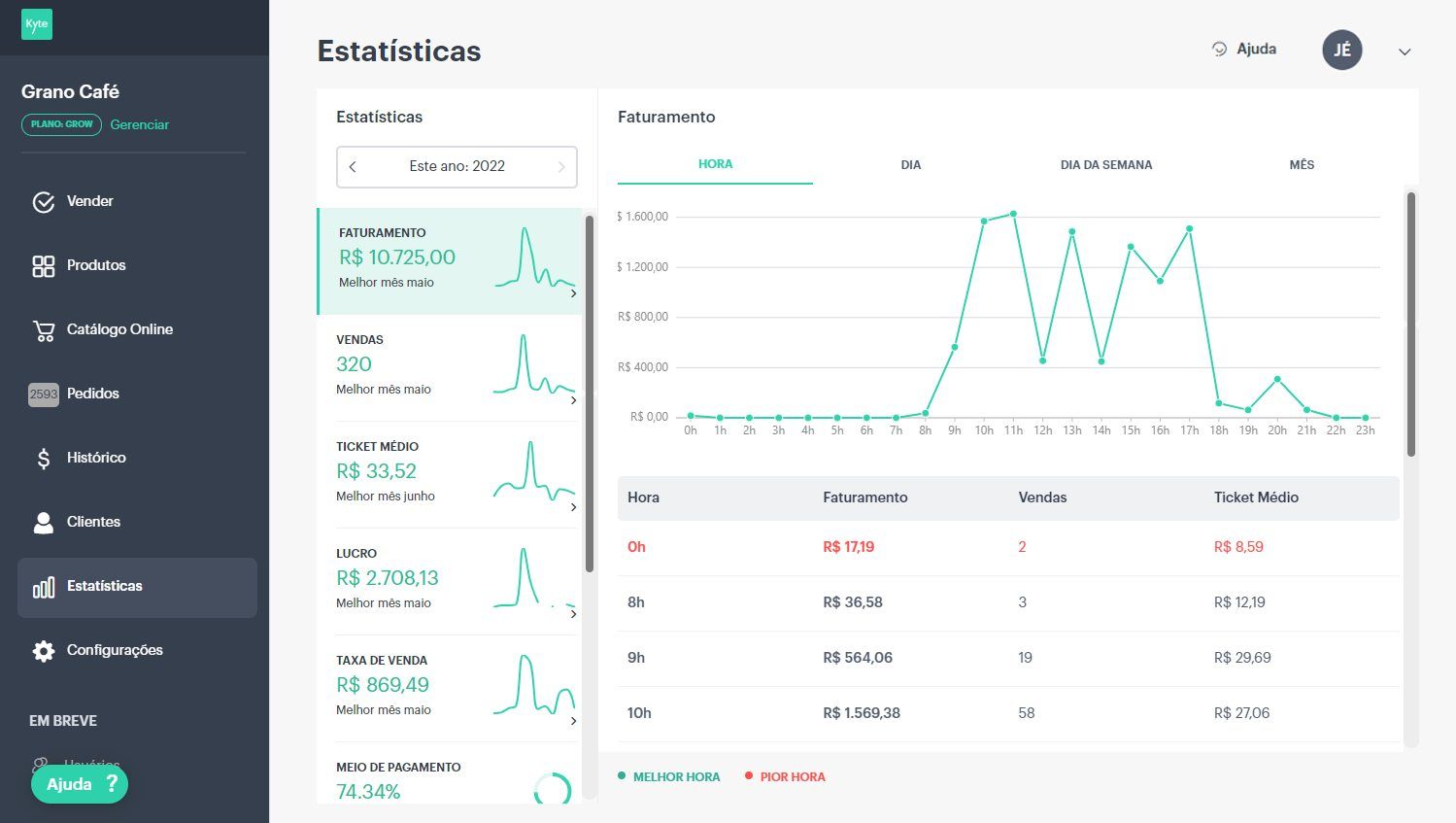Switch to the DIA tab
1456x823 pixels.
pyautogui.click(x=910, y=165)
